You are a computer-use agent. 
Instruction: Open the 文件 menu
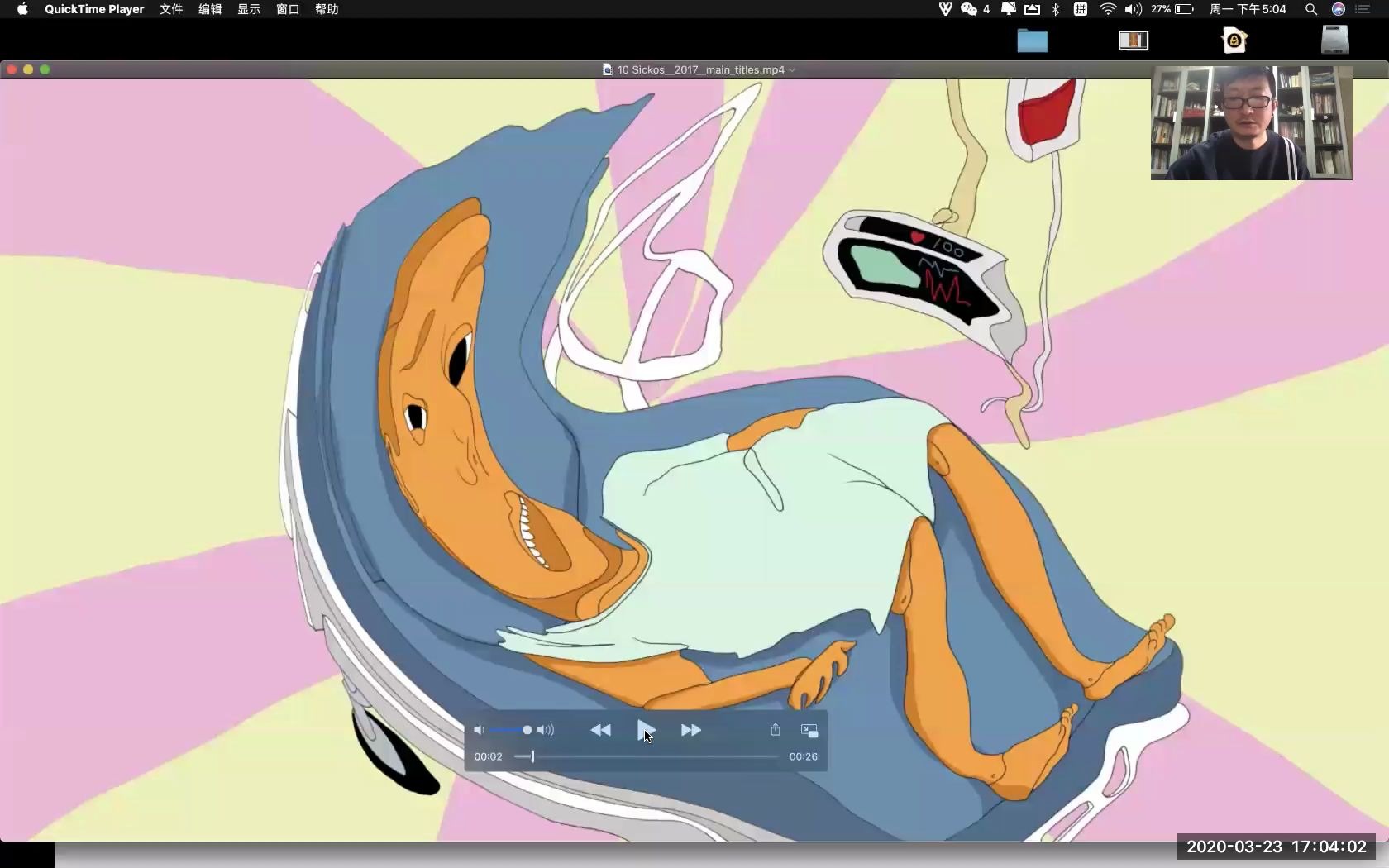[171, 9]
